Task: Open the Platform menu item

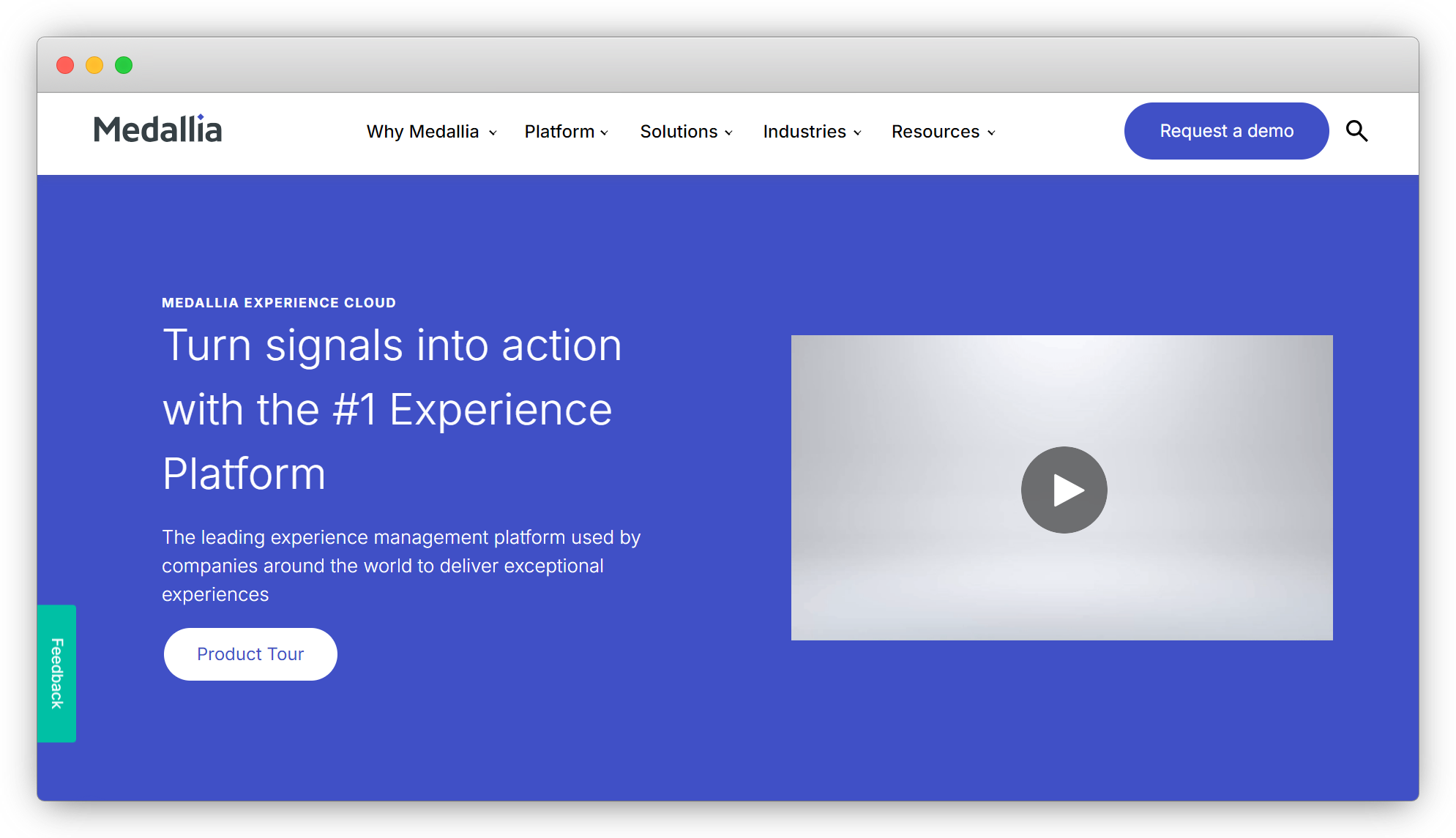Action: click(x=559, y=132)
